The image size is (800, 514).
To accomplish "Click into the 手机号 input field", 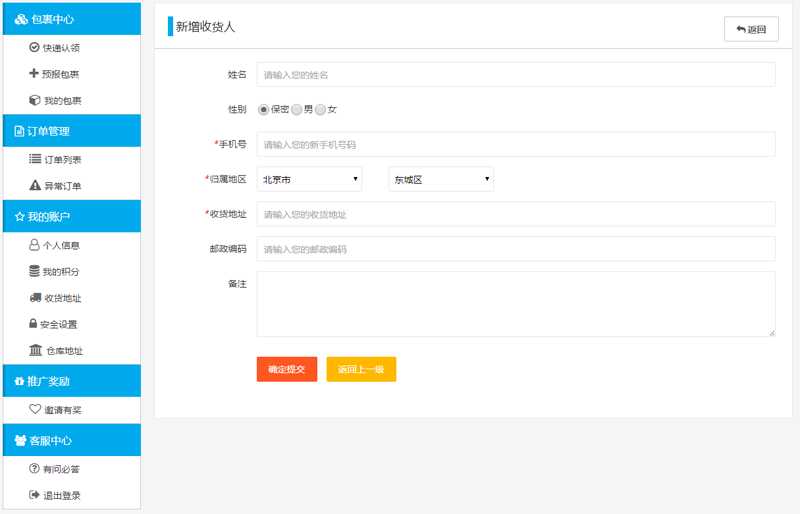I will point(515,145).
